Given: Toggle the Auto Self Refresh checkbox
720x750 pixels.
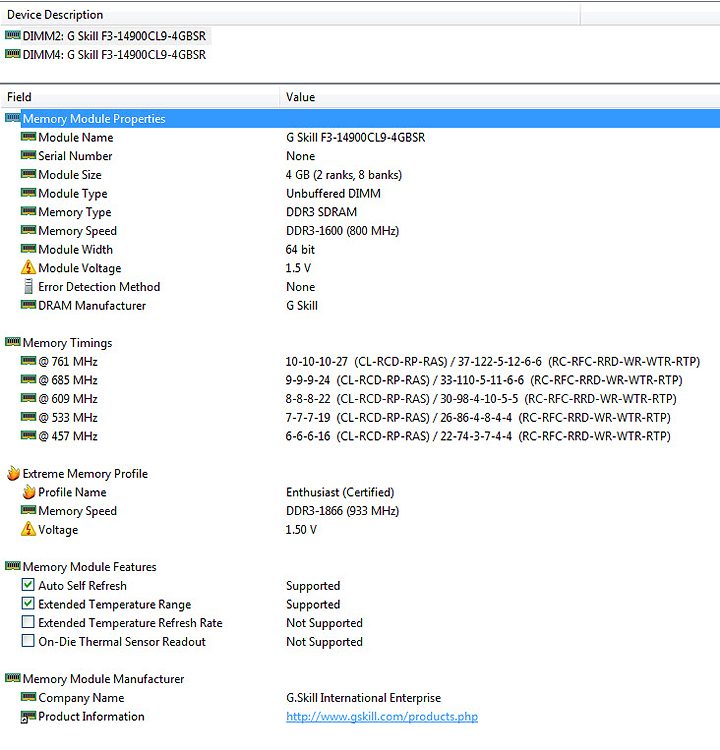Looking at the screenshot, I should 28,585.
